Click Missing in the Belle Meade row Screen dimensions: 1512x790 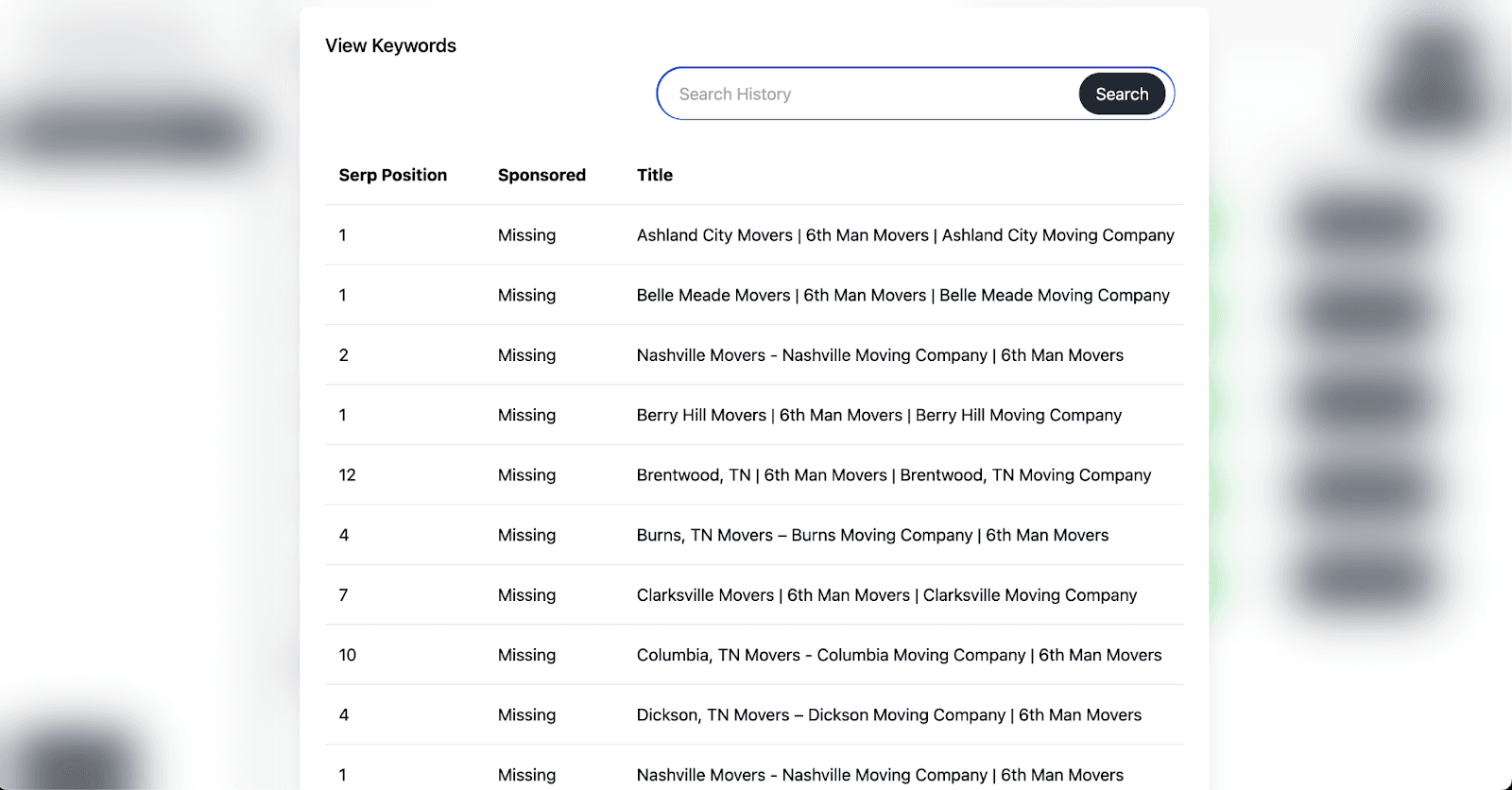coord(526,295)
